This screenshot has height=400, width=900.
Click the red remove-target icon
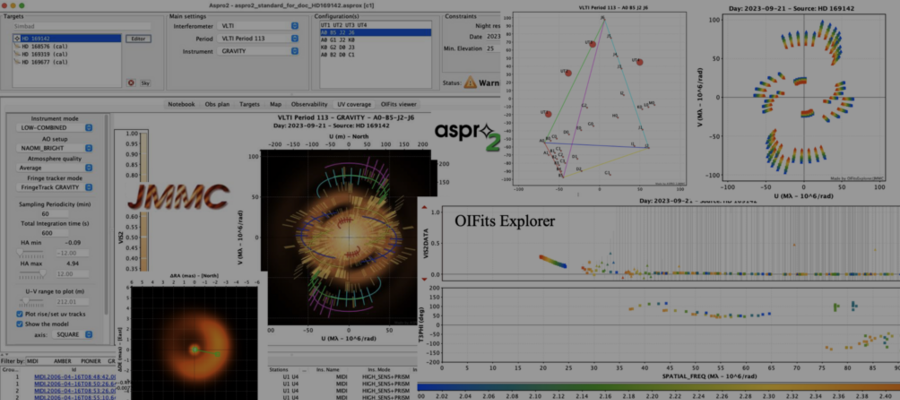tap(131, 83)
